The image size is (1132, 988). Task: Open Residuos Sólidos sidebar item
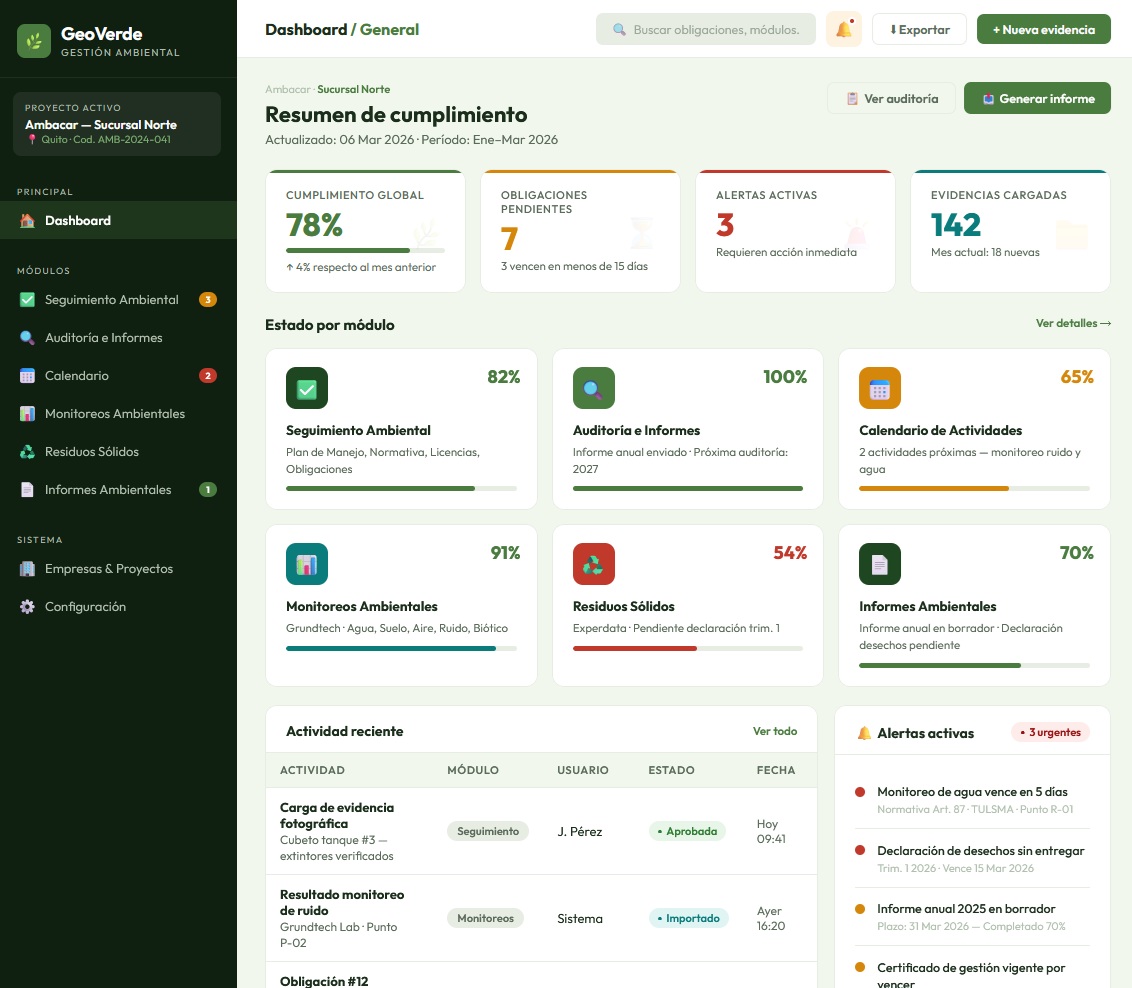(118, 452)
